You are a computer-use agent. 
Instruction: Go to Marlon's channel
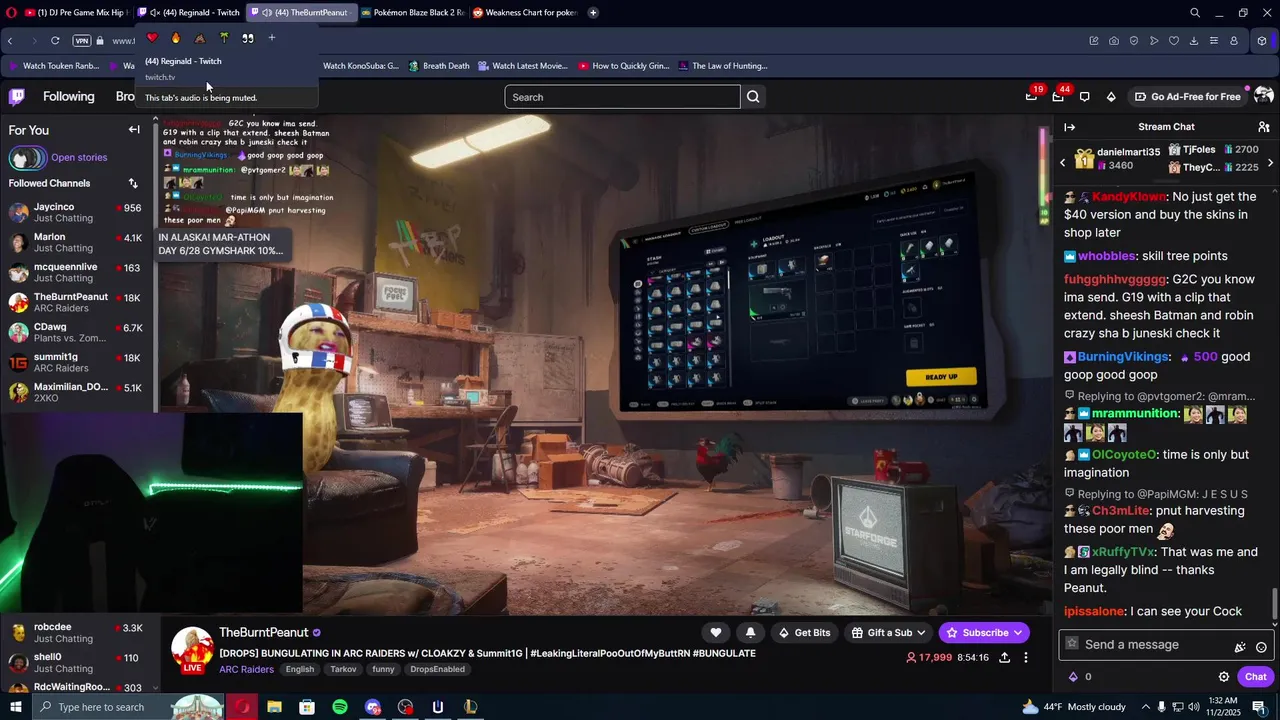[76, 242]
